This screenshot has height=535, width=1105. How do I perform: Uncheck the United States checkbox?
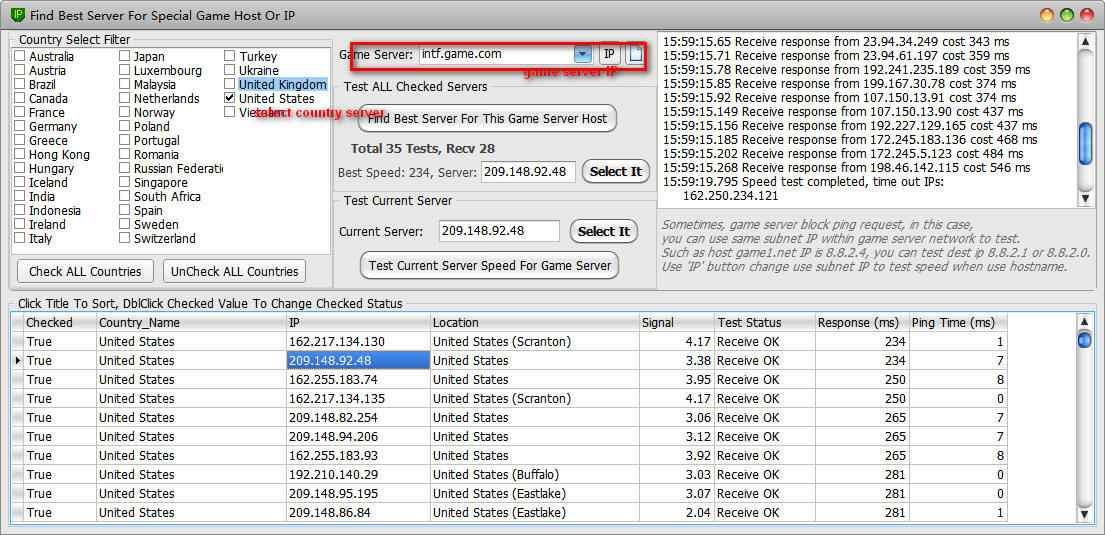coord(229,99)
